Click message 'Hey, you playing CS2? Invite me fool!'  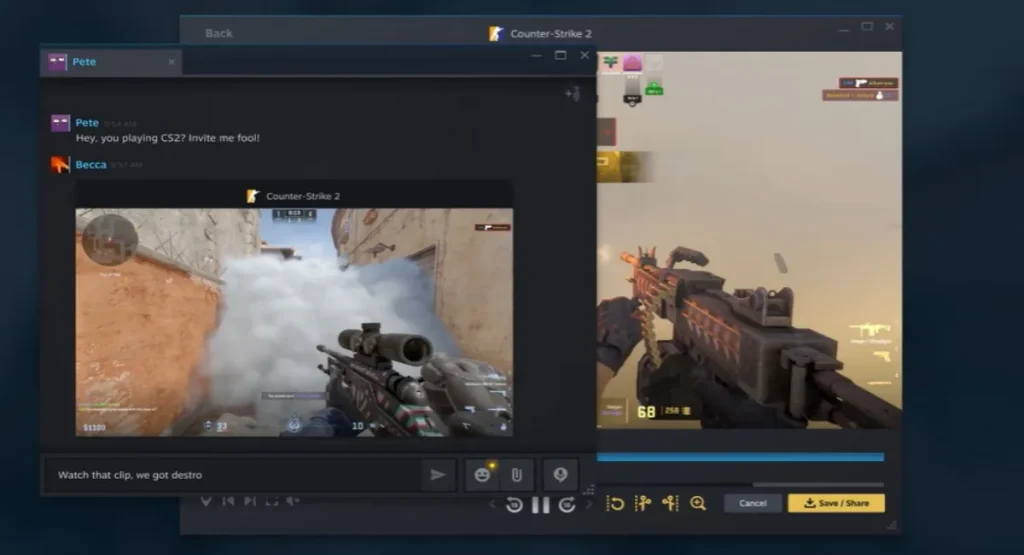coord(168,138)
